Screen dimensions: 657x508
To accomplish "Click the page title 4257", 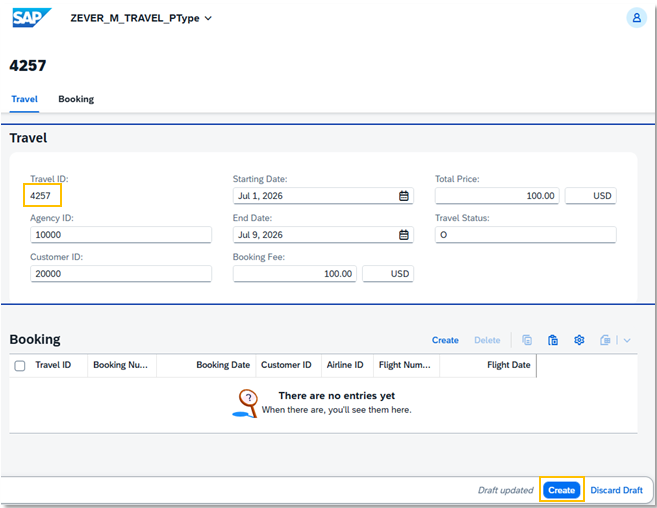I will (x=28, y=65).
